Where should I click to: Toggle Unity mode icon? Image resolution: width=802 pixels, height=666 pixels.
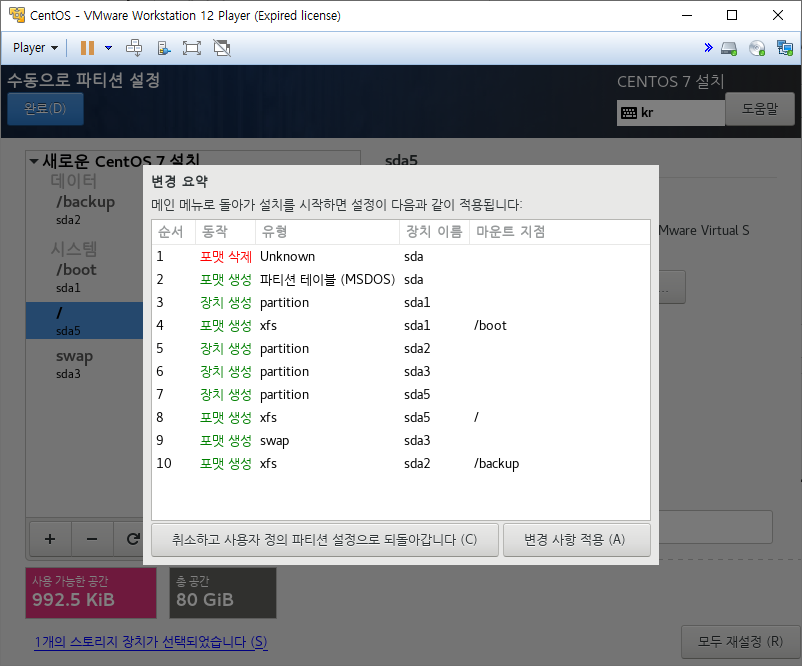(222, 48)
